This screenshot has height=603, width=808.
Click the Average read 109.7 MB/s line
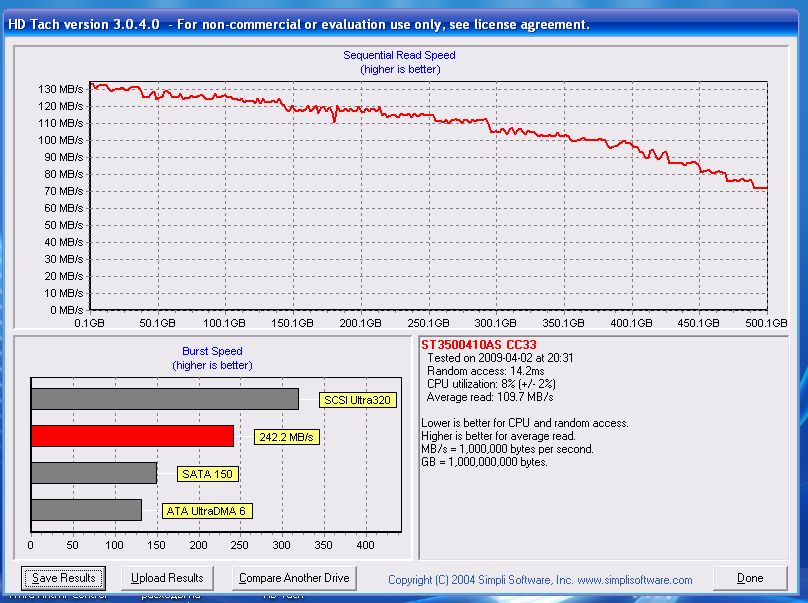coord(490,397)
